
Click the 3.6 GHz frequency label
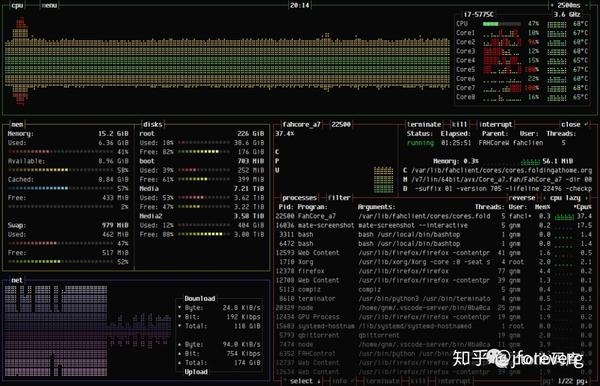[567, 15]
